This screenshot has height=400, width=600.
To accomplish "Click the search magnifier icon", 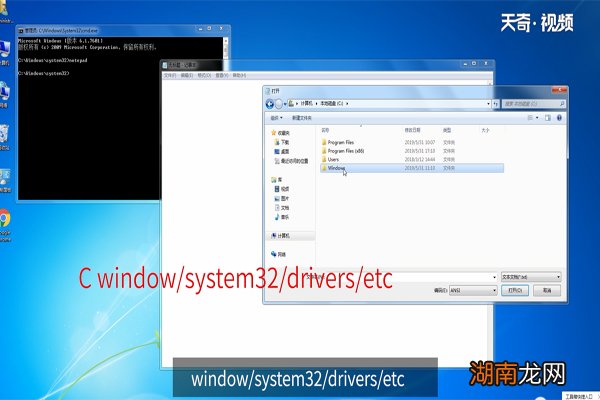I will [x=562, y=104].
